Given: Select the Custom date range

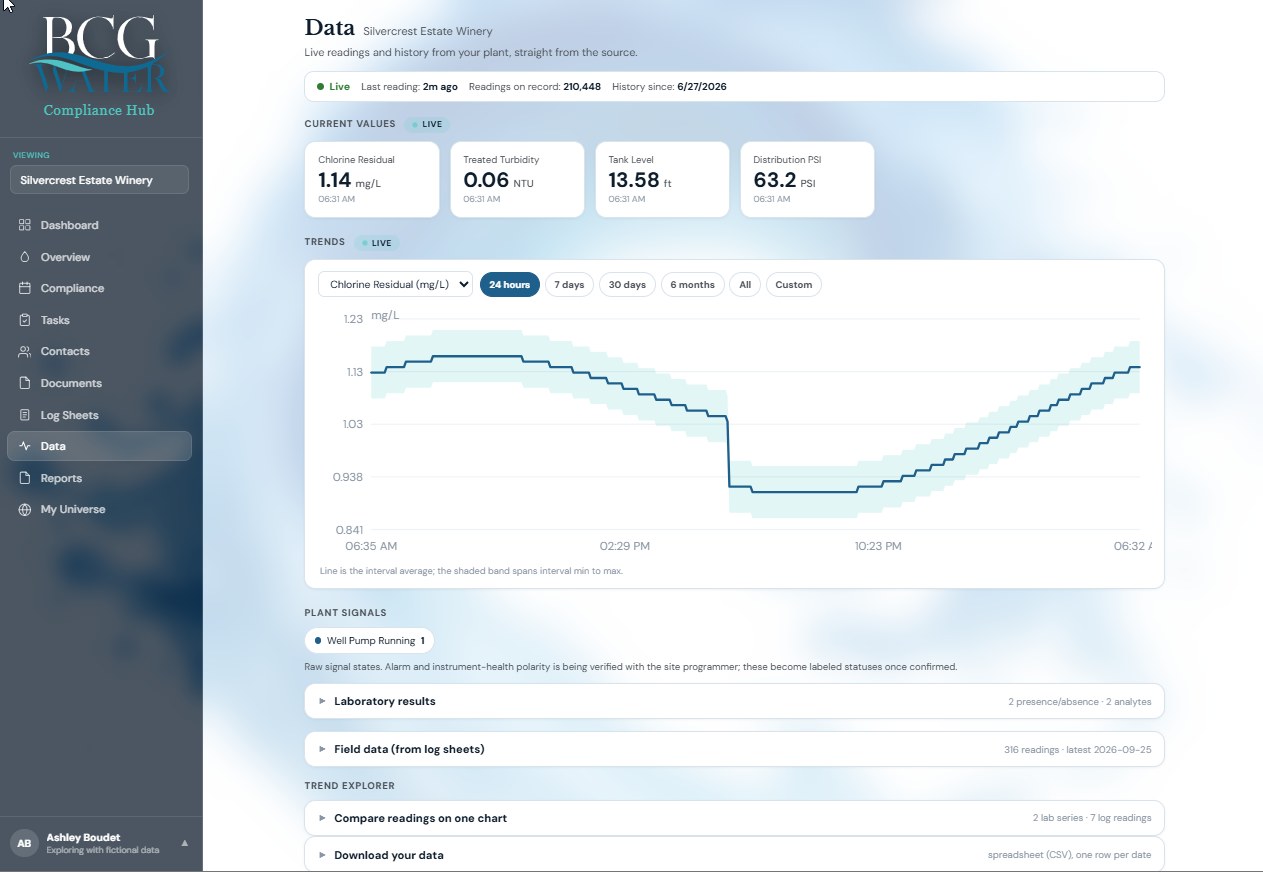Looking at the screenshot, I should click(x=794, y=285).
